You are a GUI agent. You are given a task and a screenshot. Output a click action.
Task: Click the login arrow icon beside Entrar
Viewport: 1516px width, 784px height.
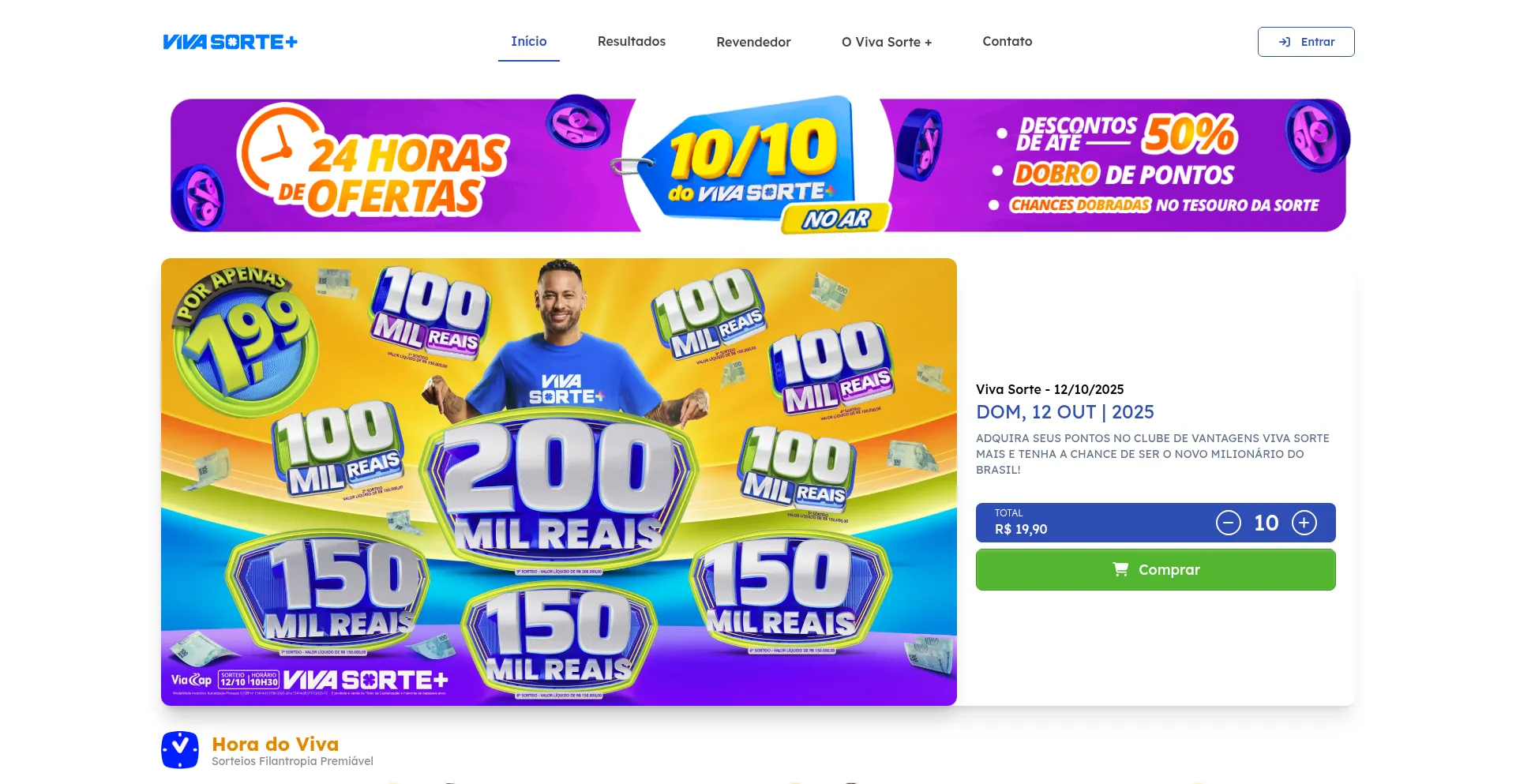click(x=1285, y=42)
